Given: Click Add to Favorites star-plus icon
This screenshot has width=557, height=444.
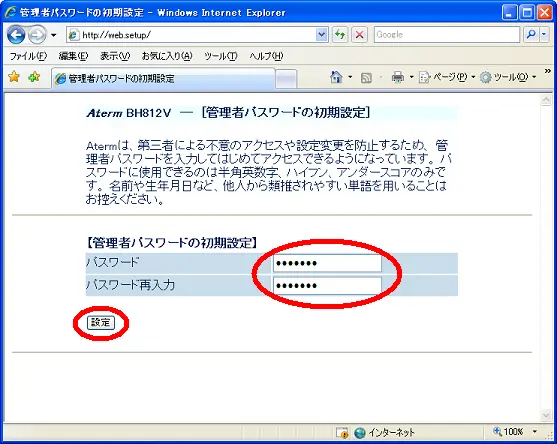Looking at the screenshot, I should pos(34,76).
